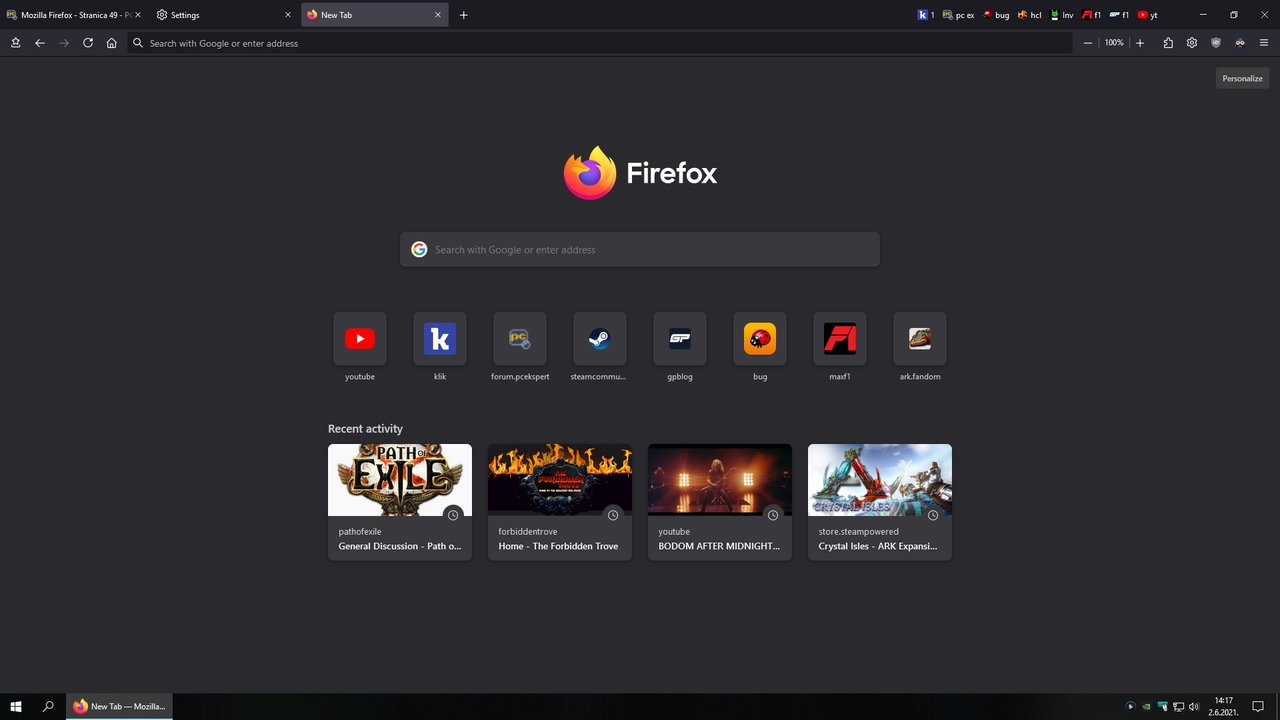Open the 'bug' bookmark in title bar
This screenshot has height=720, width=1280.
tap(995, 15)
